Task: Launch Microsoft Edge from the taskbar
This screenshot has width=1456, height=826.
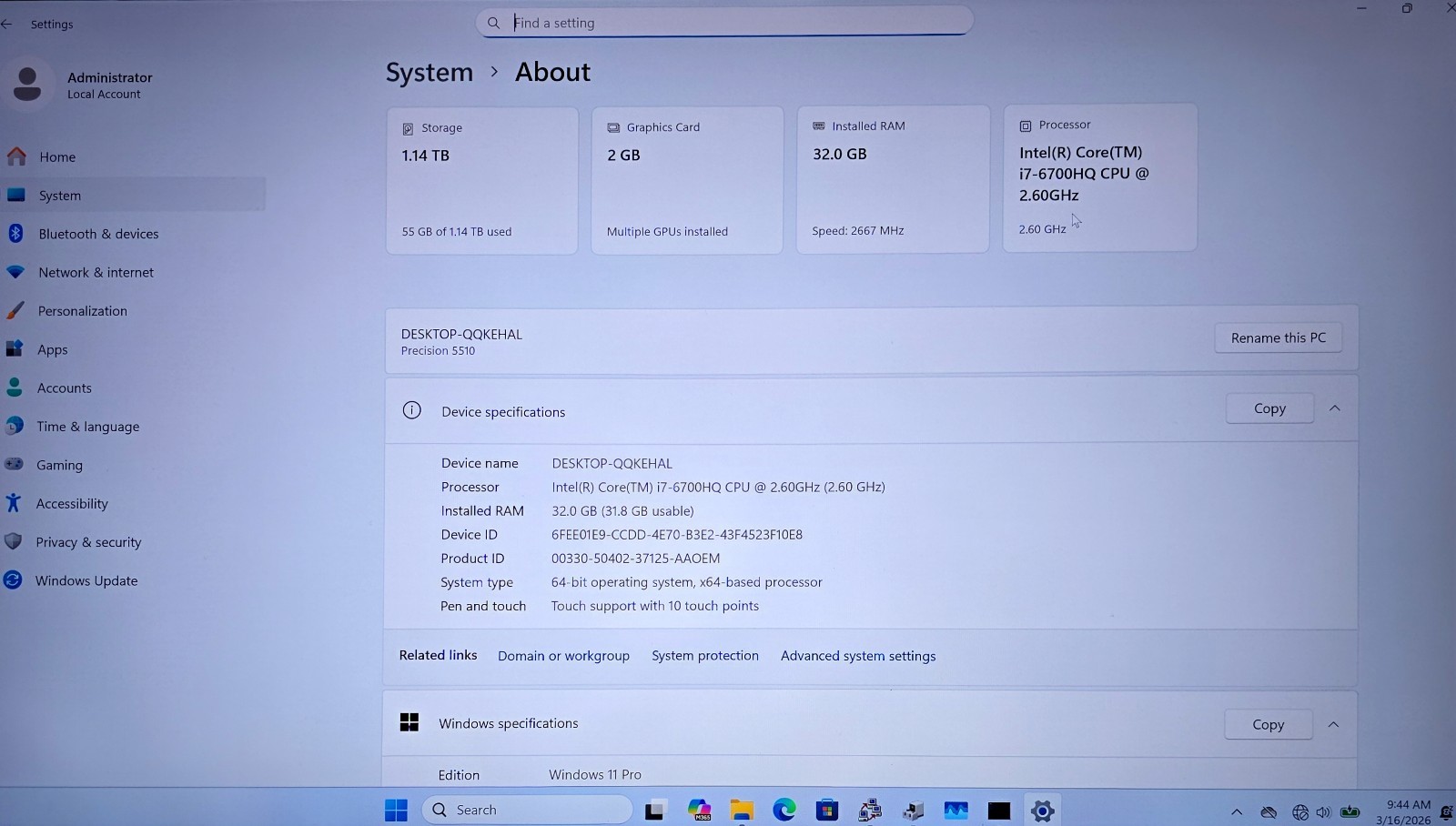Action: click(x=784, y=810)
